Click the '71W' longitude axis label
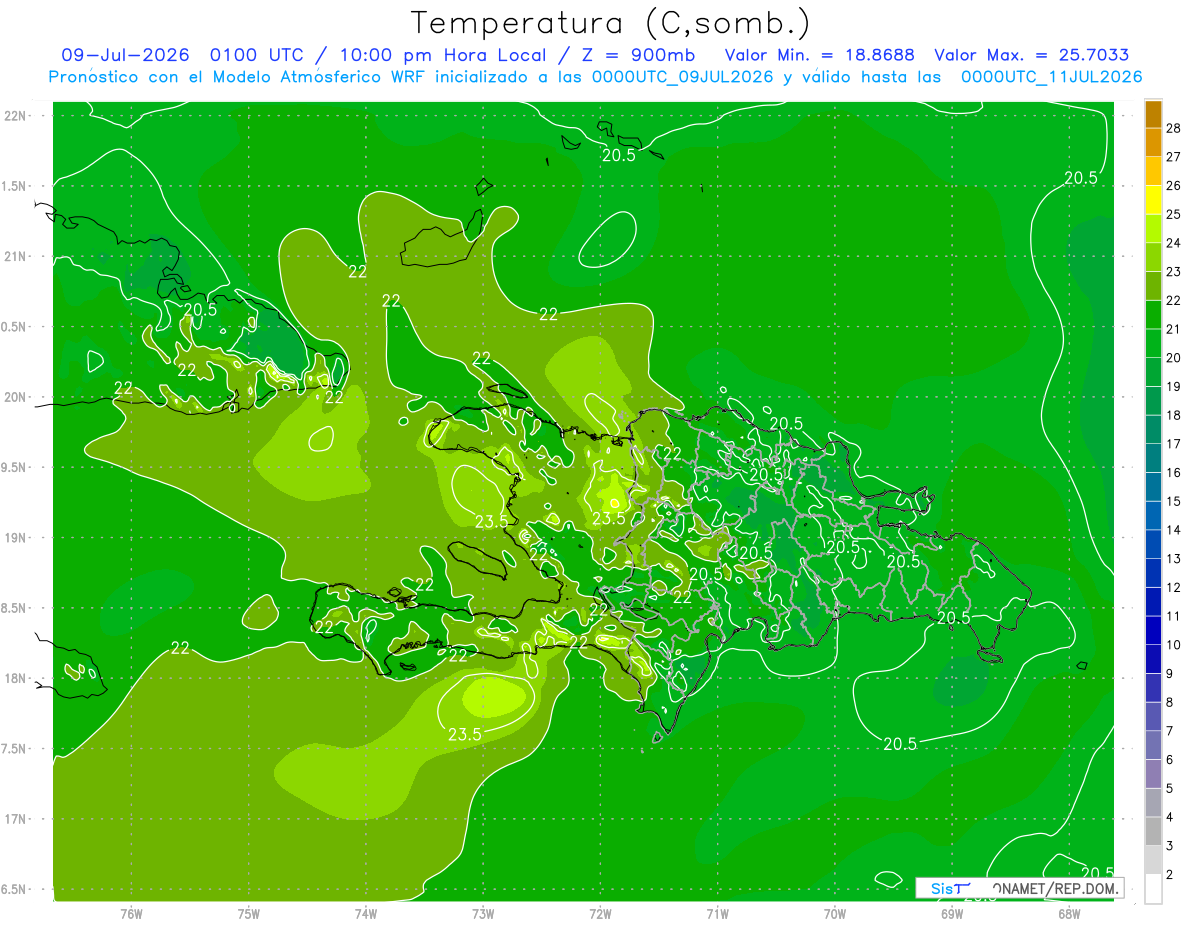 tap(717, 913)
